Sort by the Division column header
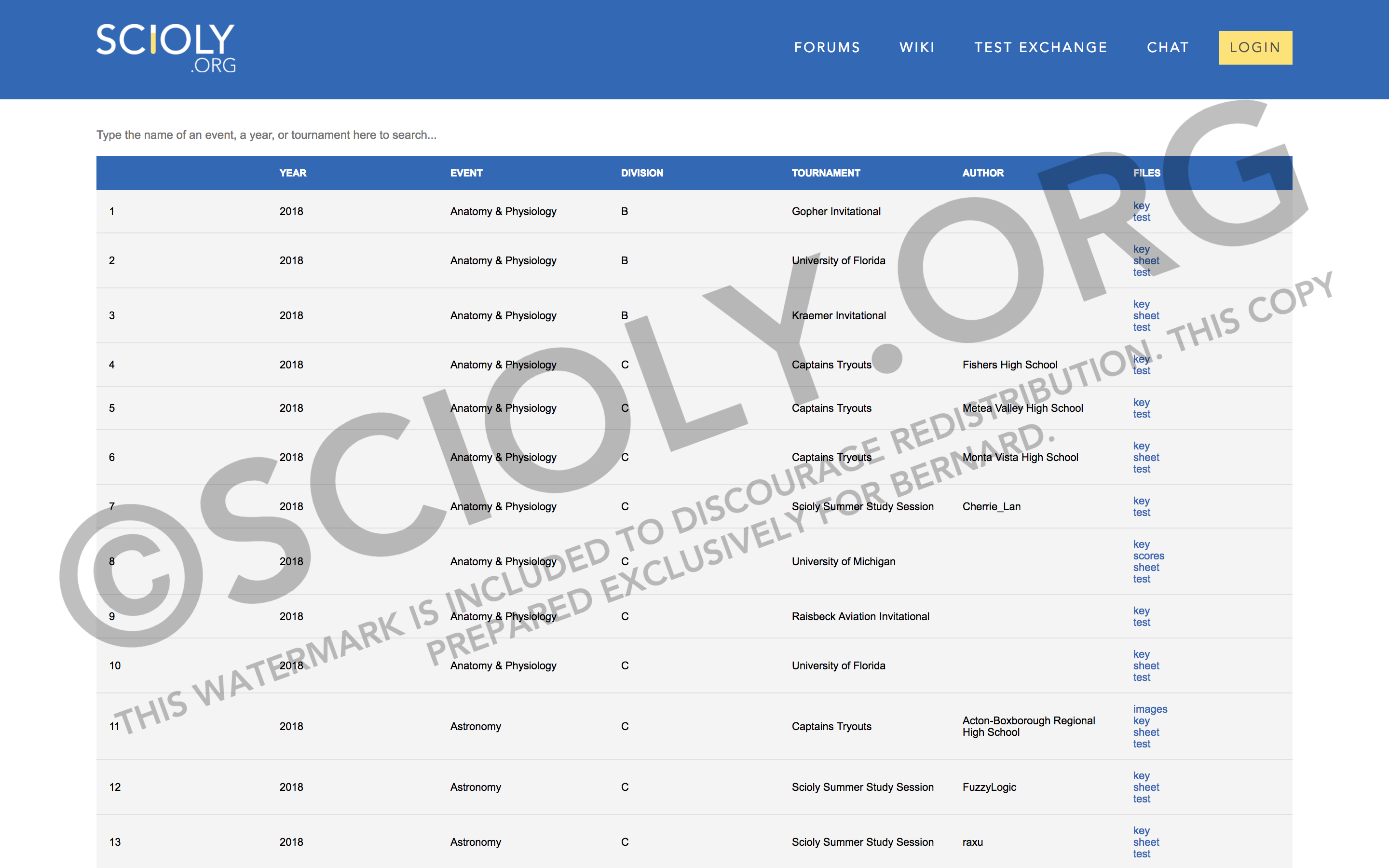 click(642, 173)
